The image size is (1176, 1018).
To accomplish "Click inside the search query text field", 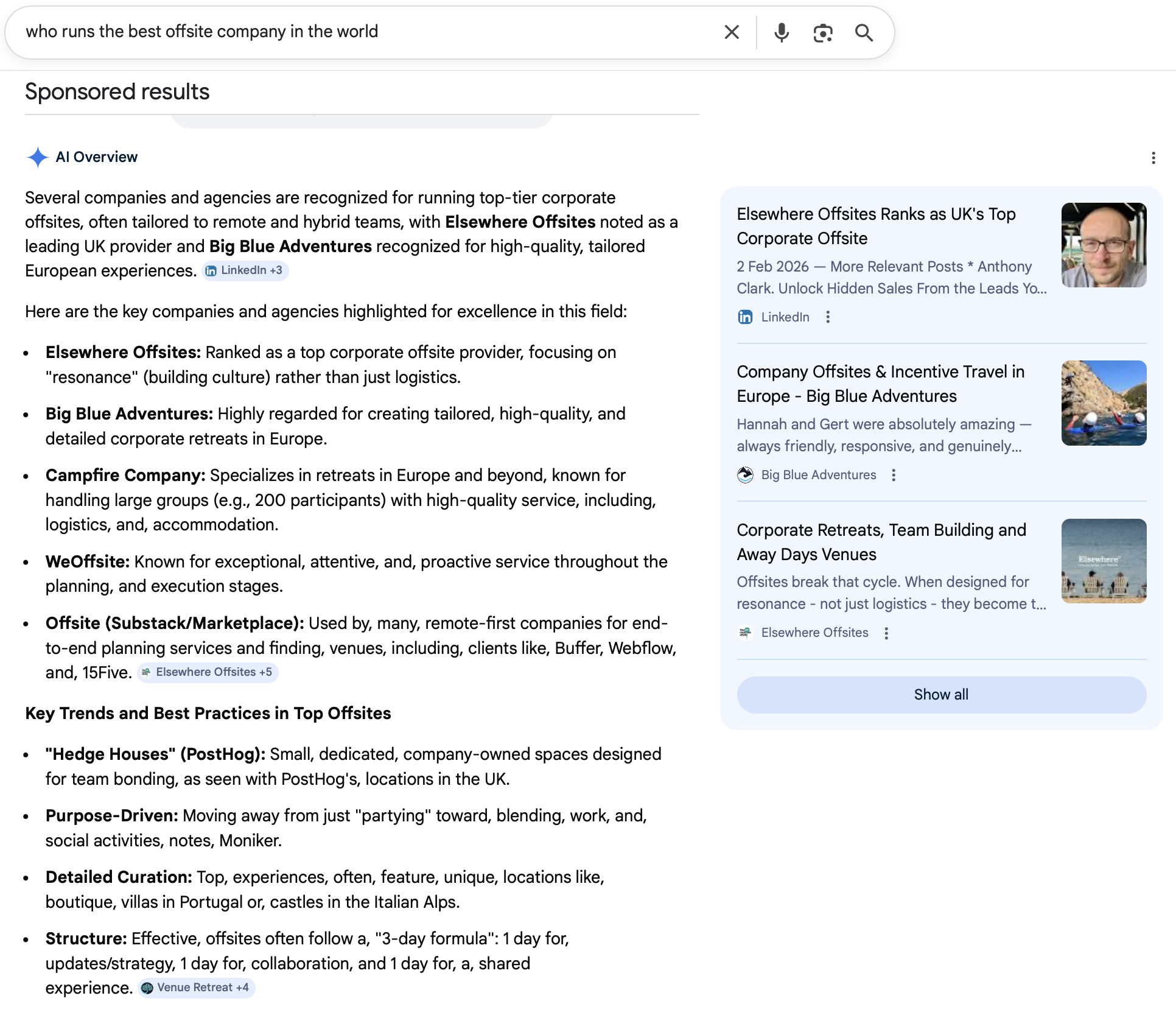I will (x=365, y=32).
